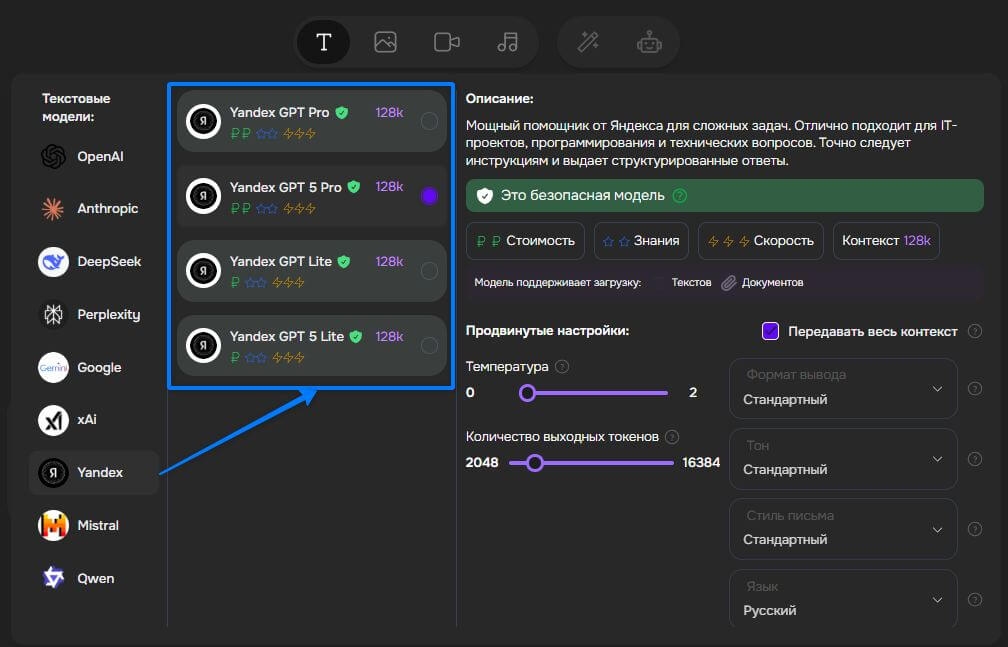Click the help icon next to Температура
The width and height of the screenshot is (1008, 647).
pyautogui.click(x=562, y=367)
